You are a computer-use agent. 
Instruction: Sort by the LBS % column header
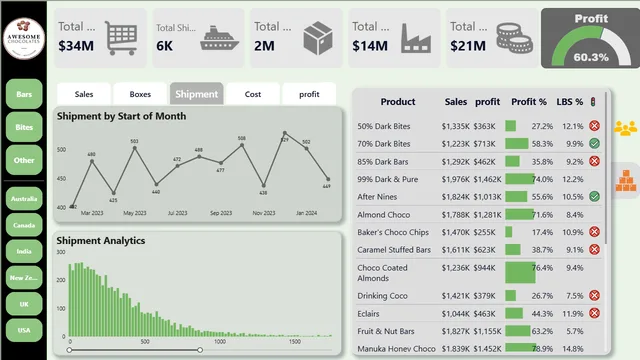[x=569, y=102]
